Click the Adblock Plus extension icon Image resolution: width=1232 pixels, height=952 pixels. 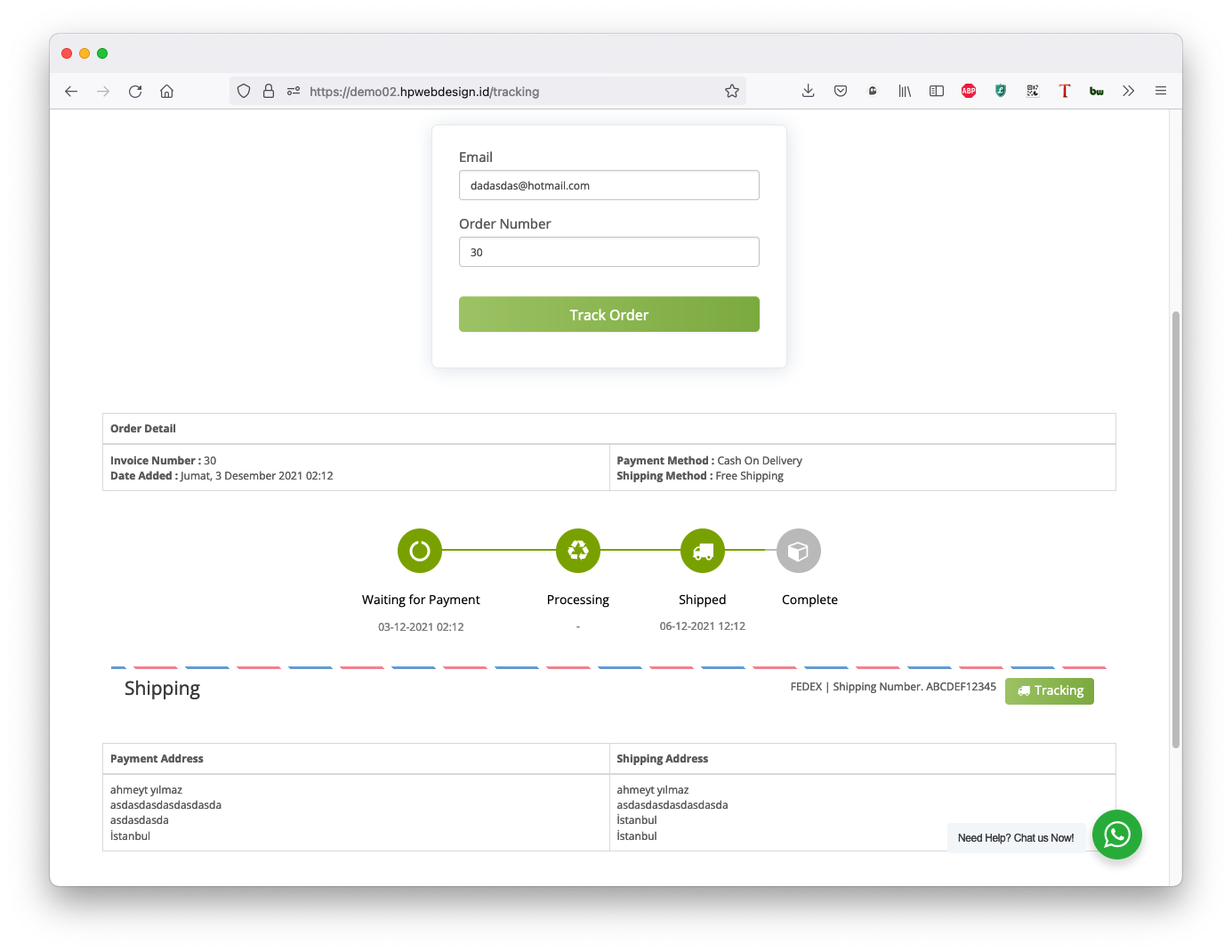[969, 91]
